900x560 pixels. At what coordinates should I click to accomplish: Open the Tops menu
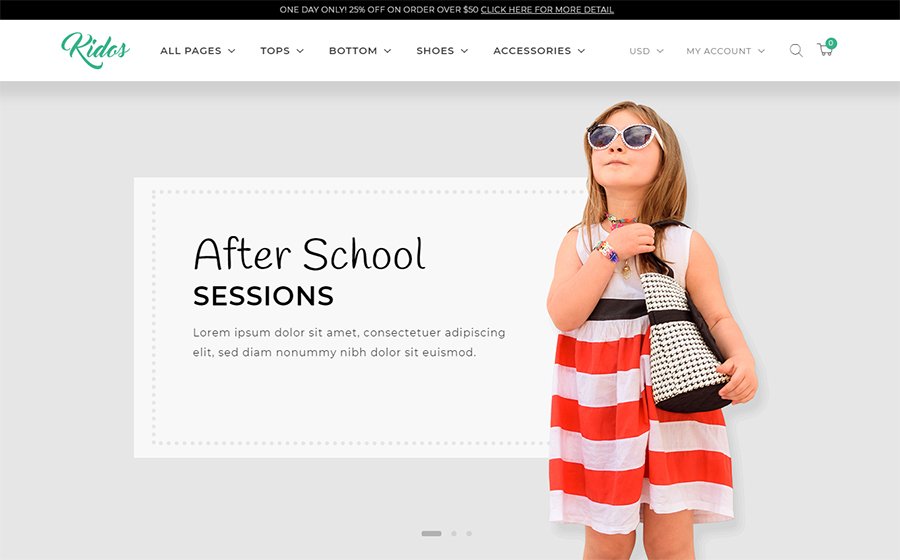282,50
